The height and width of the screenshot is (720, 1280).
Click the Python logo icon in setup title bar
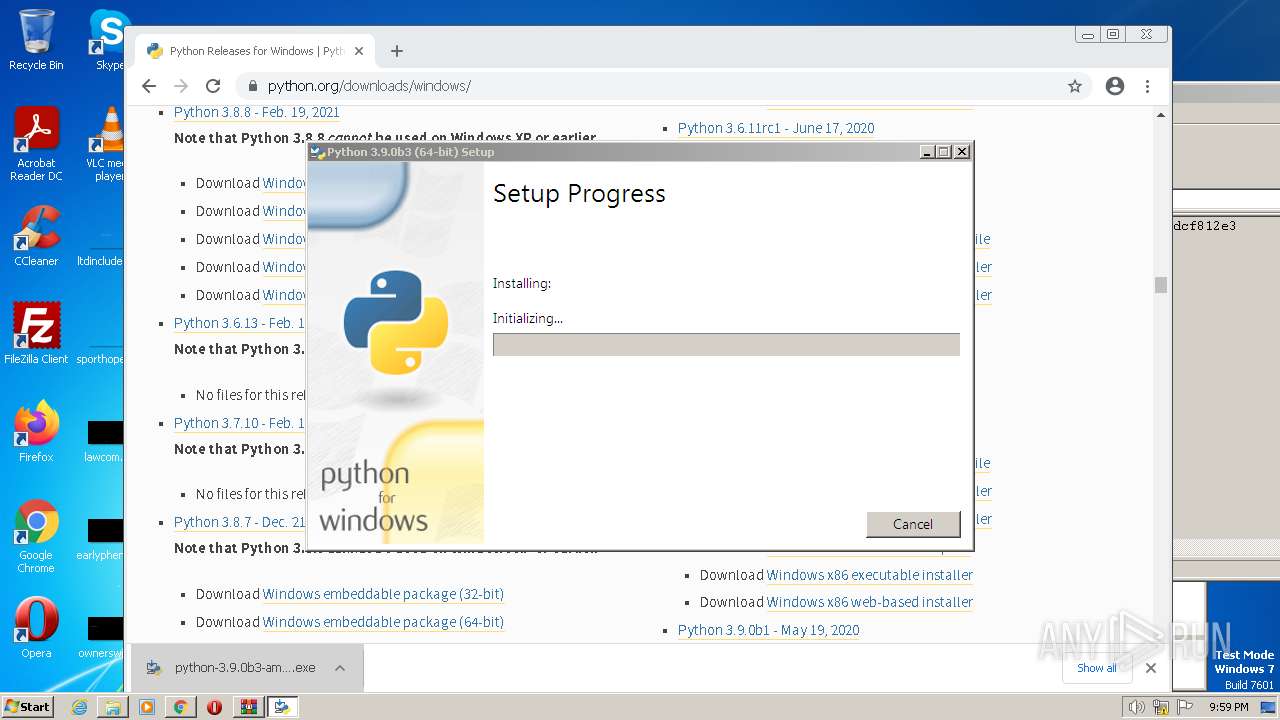[318, 152]
